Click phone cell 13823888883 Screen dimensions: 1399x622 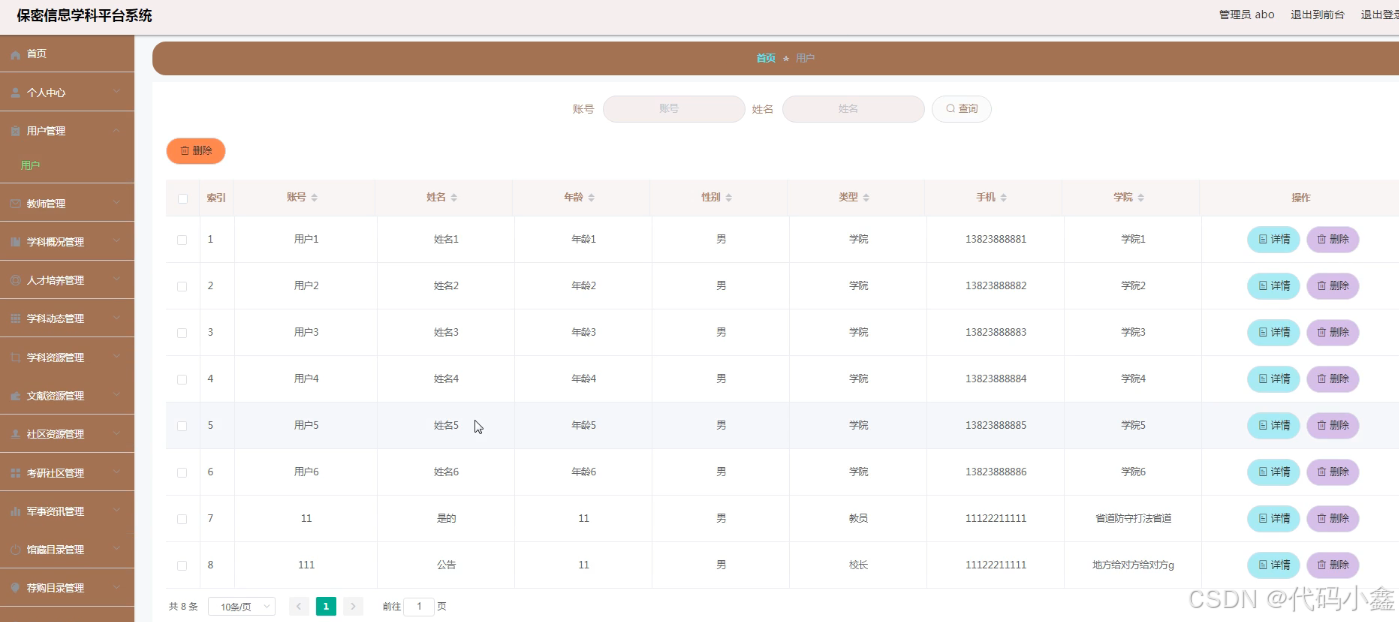(x=996, y=333)
